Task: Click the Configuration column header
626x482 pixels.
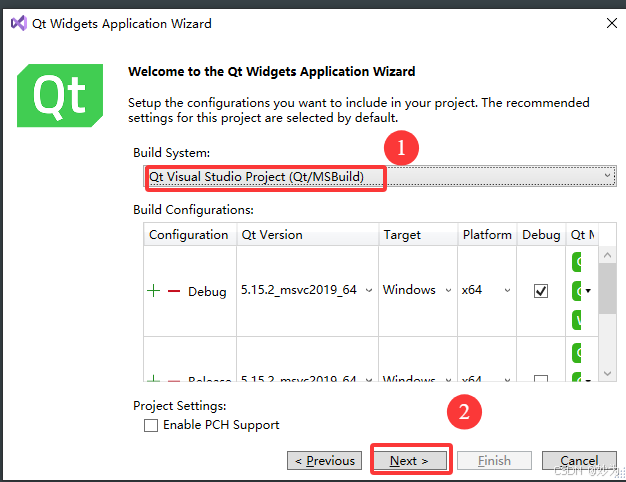Action: click(x=190, y=234)
